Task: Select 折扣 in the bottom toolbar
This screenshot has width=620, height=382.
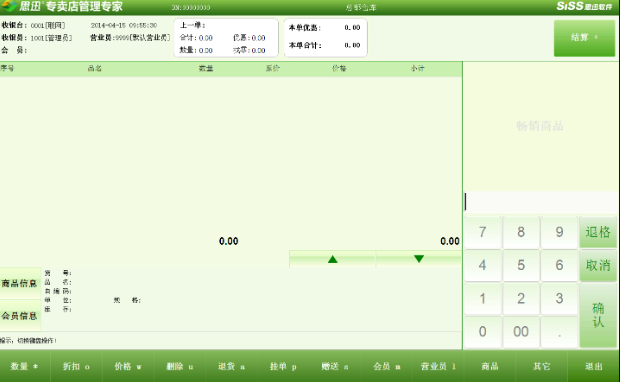Action: point(76,367)
